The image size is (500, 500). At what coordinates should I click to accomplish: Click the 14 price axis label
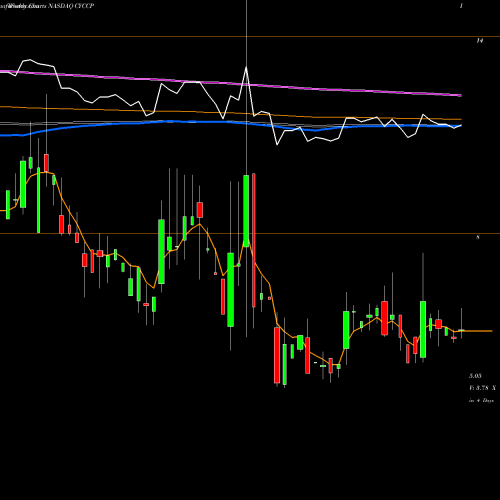pyautogui.click(x=480, y=41)
